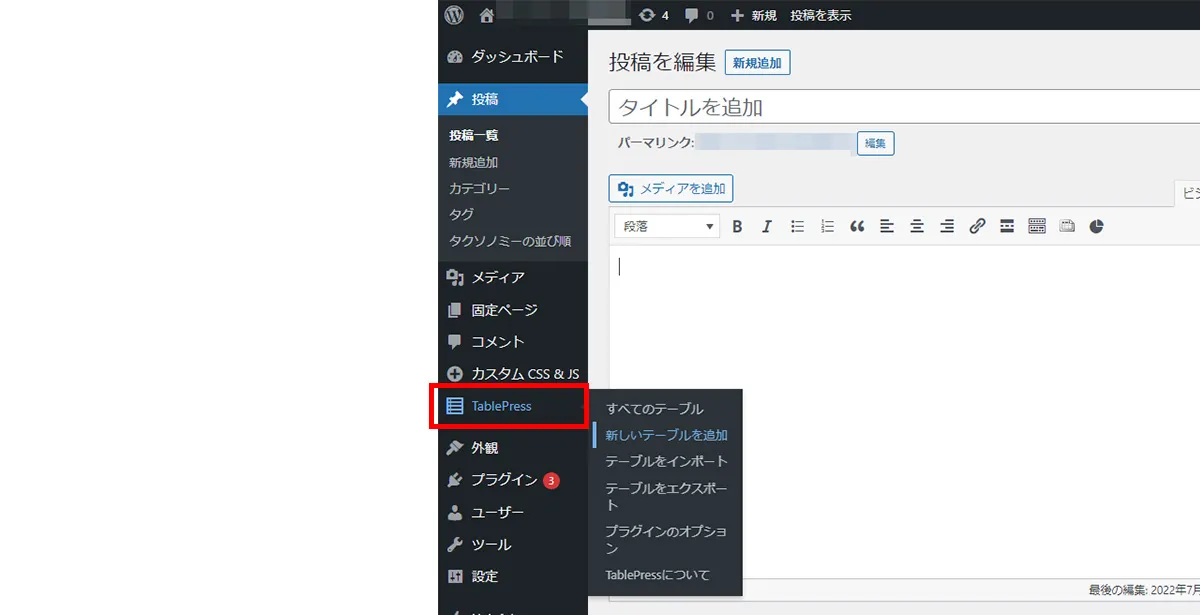Toggle bold formatting in the editor

pos(737,225)
